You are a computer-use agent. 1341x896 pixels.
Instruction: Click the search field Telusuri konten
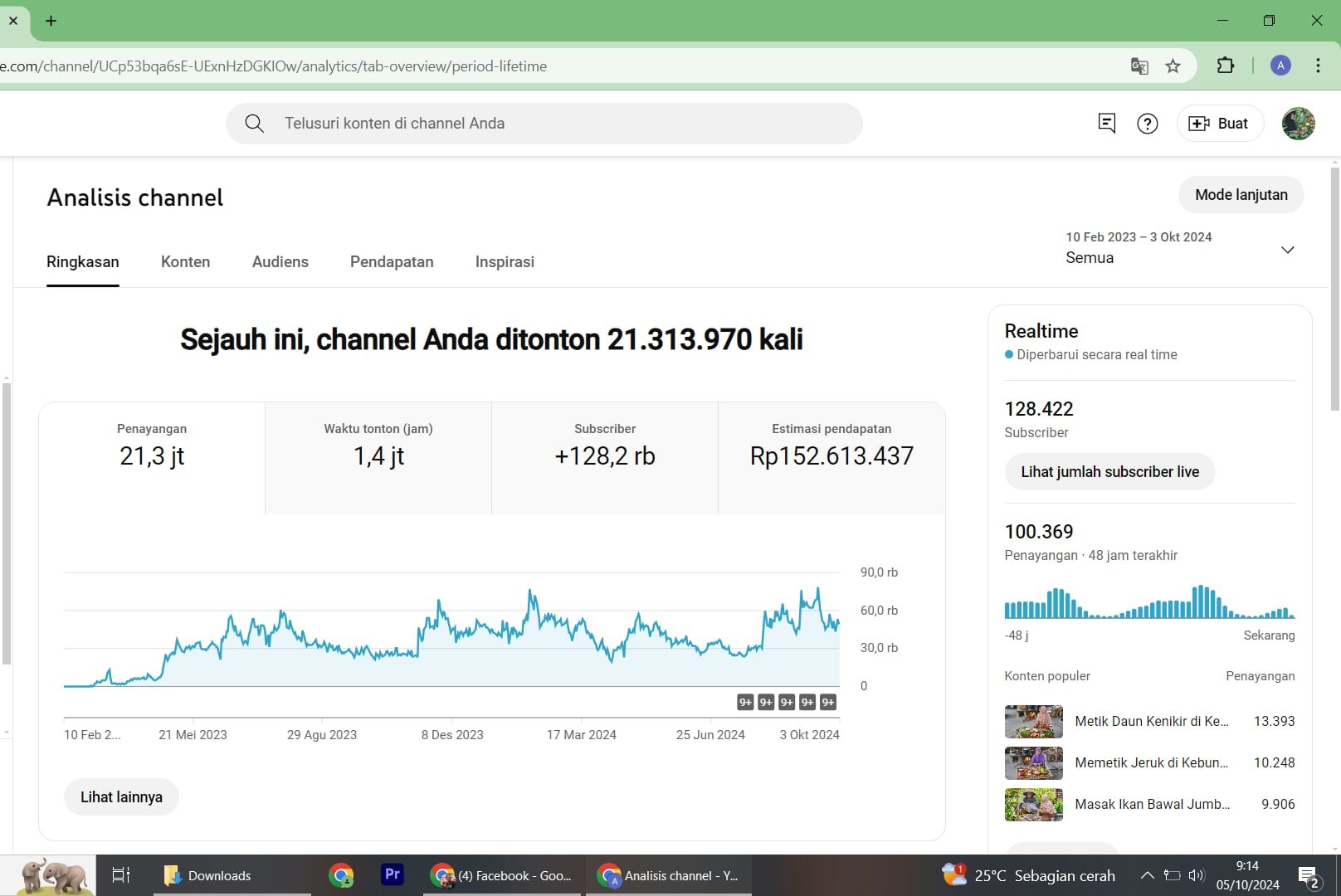(544, 124)
